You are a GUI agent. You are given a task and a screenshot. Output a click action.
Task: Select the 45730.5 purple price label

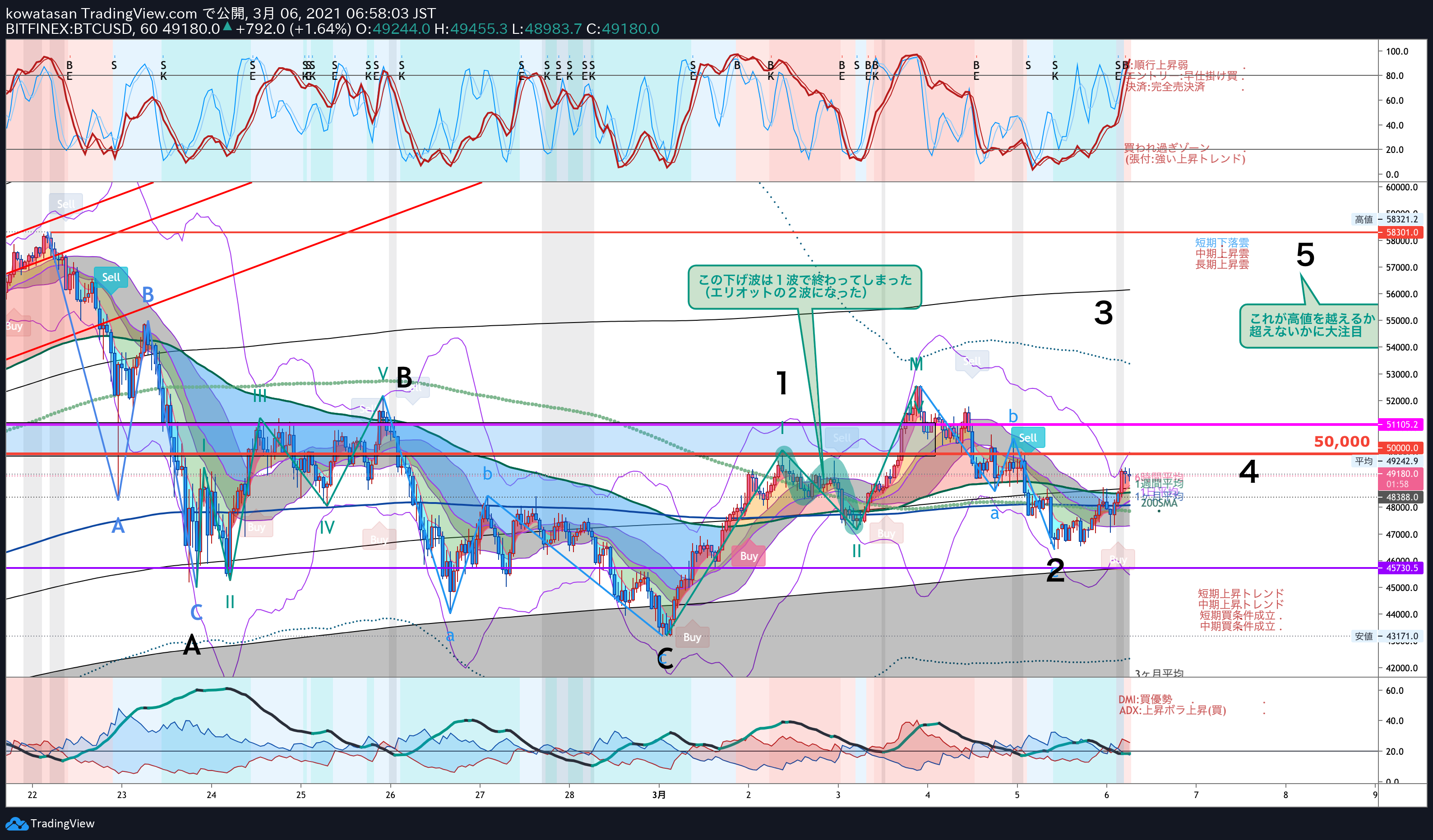[1402, 568]
